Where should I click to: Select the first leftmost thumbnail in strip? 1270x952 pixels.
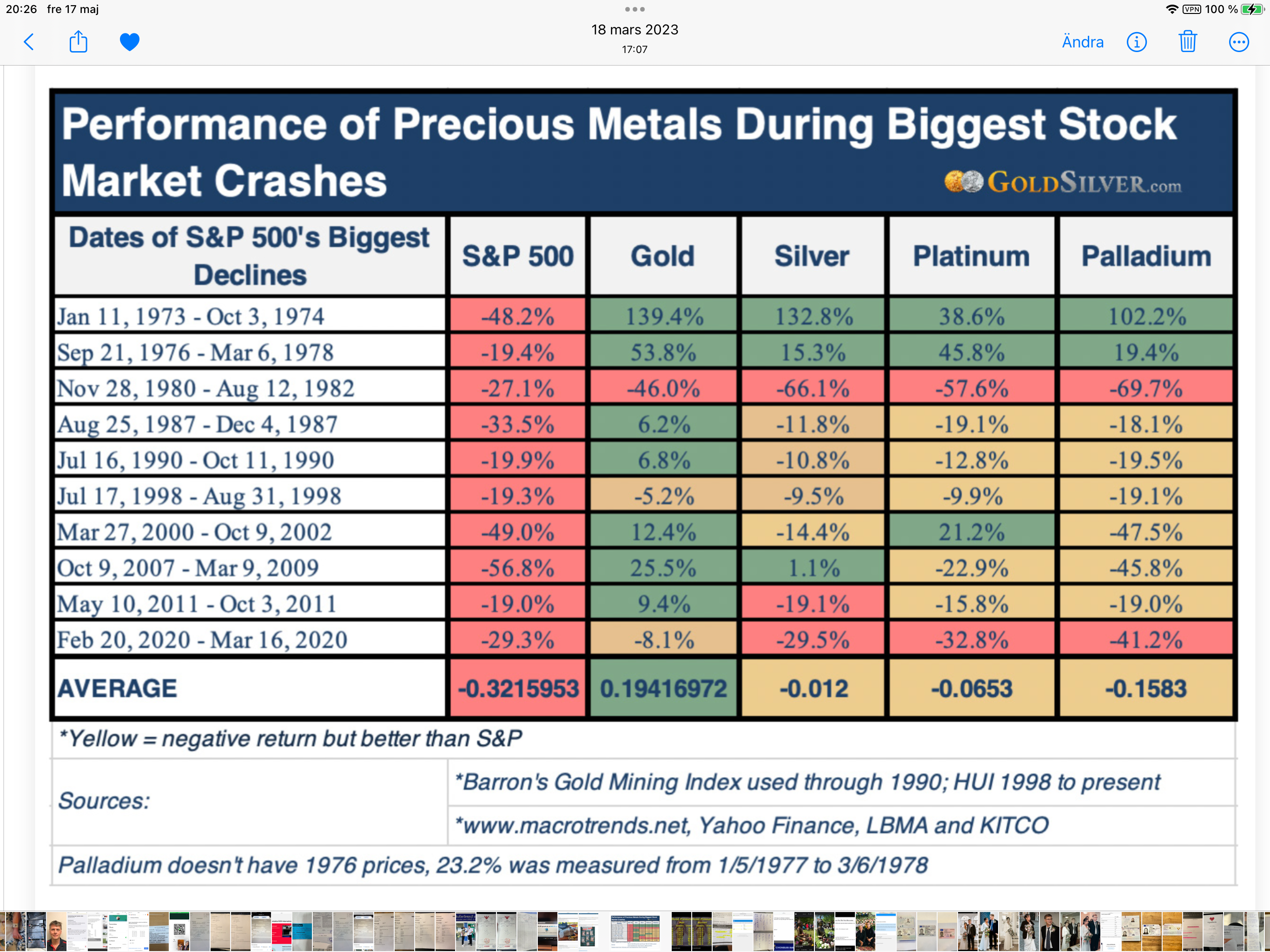[3, 932]
